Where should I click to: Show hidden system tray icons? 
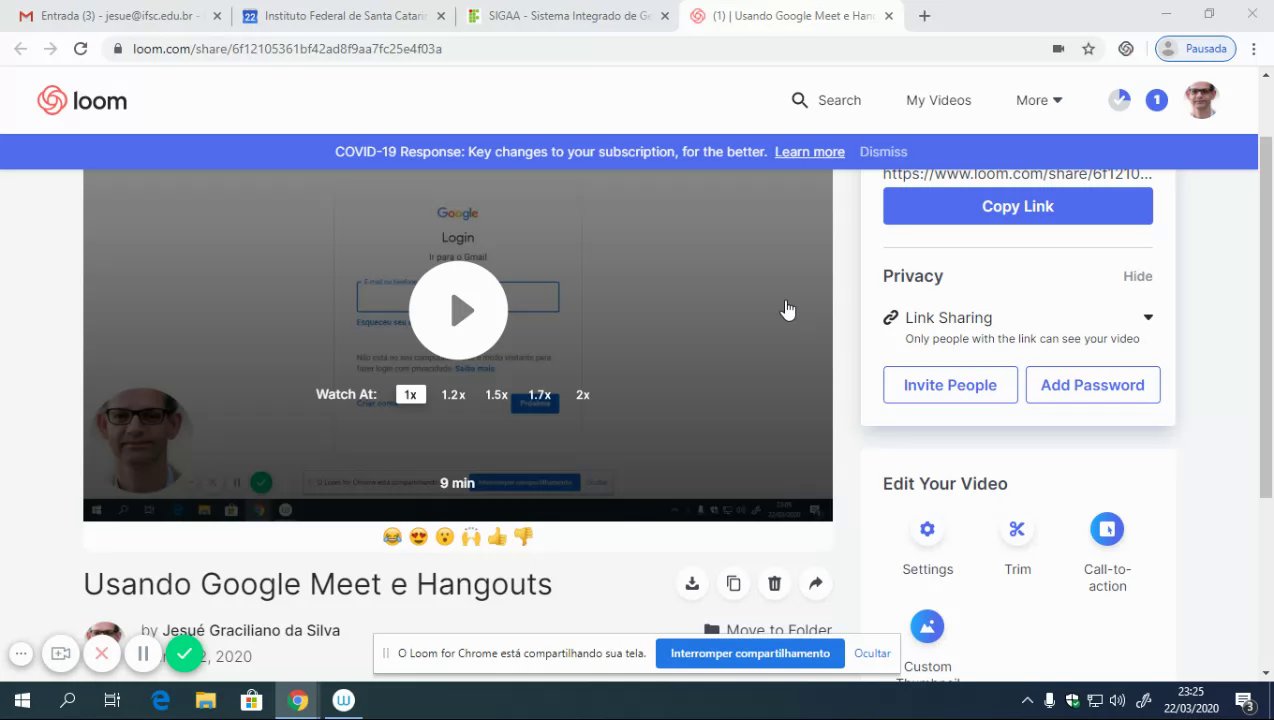[1027, 701]
